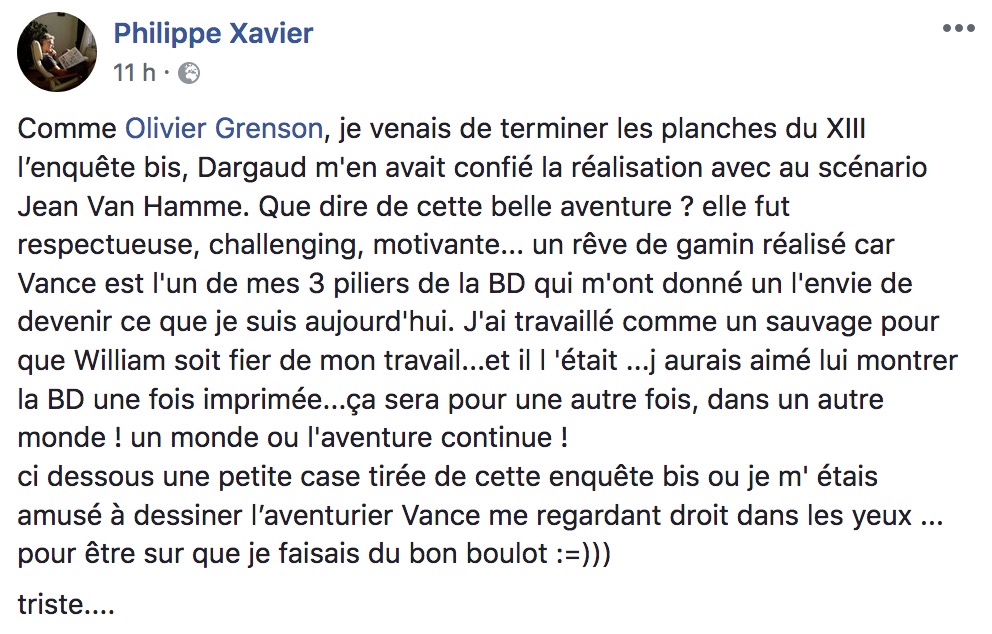This screenshot has width=992, height=634.
Task: Open Philippe Xavier's profile name link
Action: 213,33
